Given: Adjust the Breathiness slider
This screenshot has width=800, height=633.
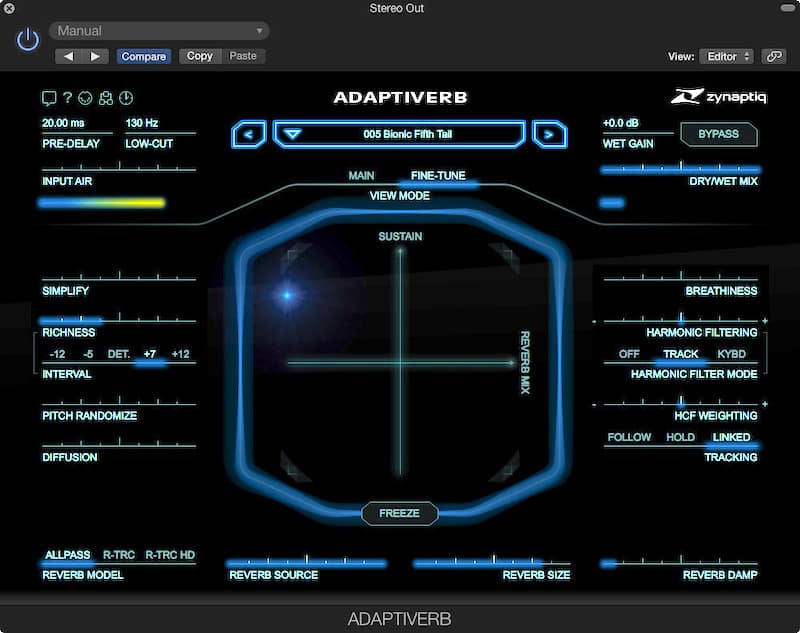Looking at the screenshot, I should pos(681,278).
